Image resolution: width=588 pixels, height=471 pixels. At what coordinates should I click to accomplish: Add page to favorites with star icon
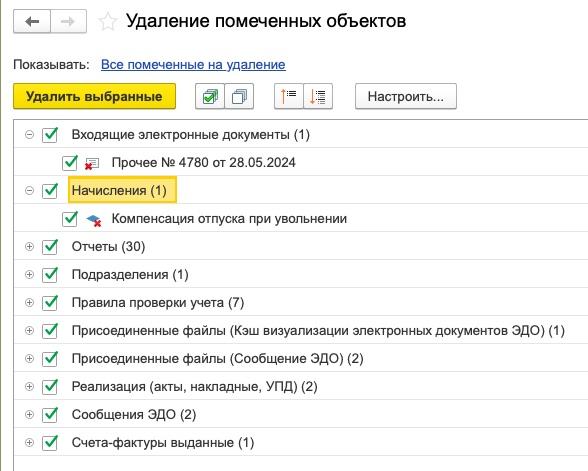pyautogui.click(x=108, y=22)
